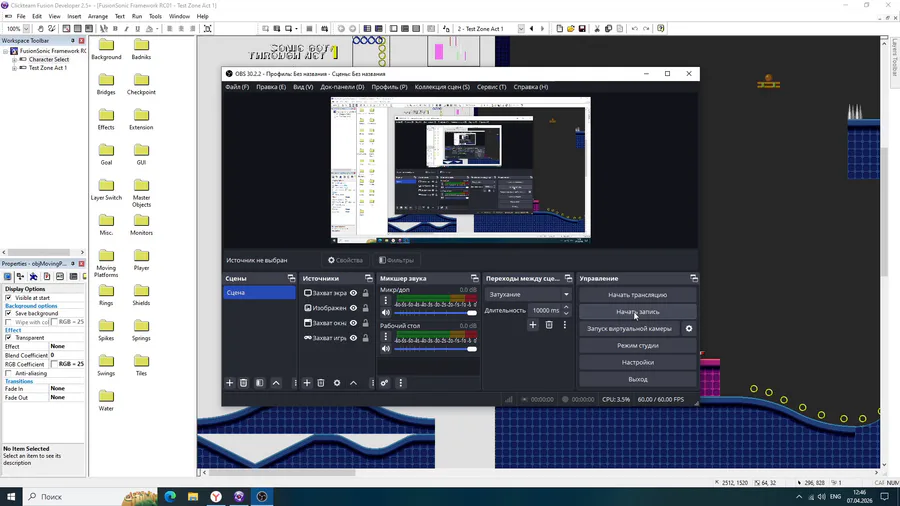Open Микр/доп channel three-dot menu
Viewport: 900px width, 506px height.
point(386,300)
